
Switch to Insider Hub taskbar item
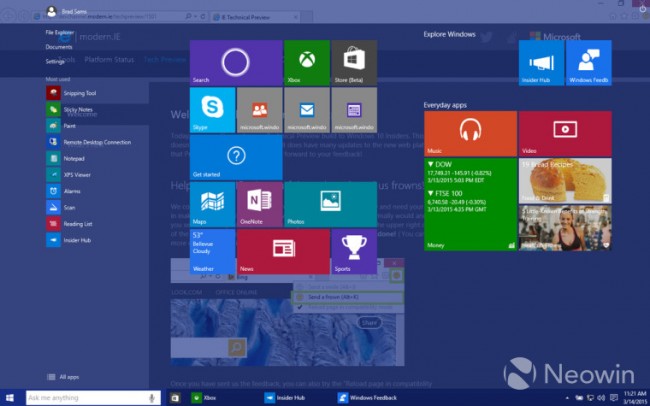285,398
